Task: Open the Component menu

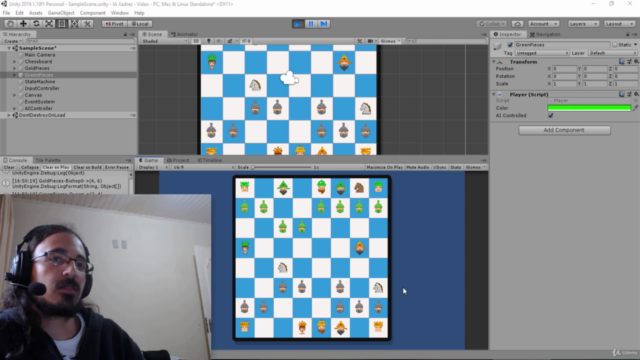Action: (93, 13)
